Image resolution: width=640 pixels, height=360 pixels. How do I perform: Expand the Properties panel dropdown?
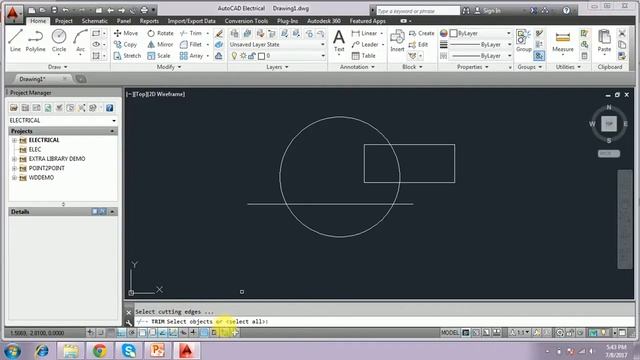tap(472, 67)
